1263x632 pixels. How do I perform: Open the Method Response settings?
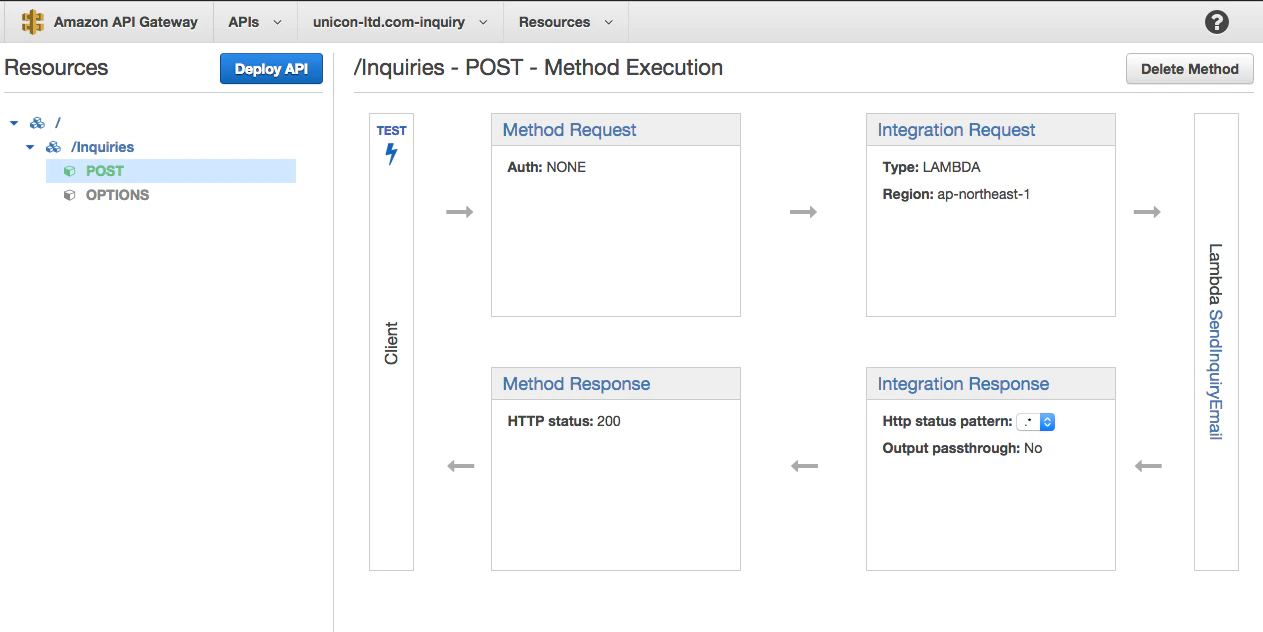[x=576, y=384]
